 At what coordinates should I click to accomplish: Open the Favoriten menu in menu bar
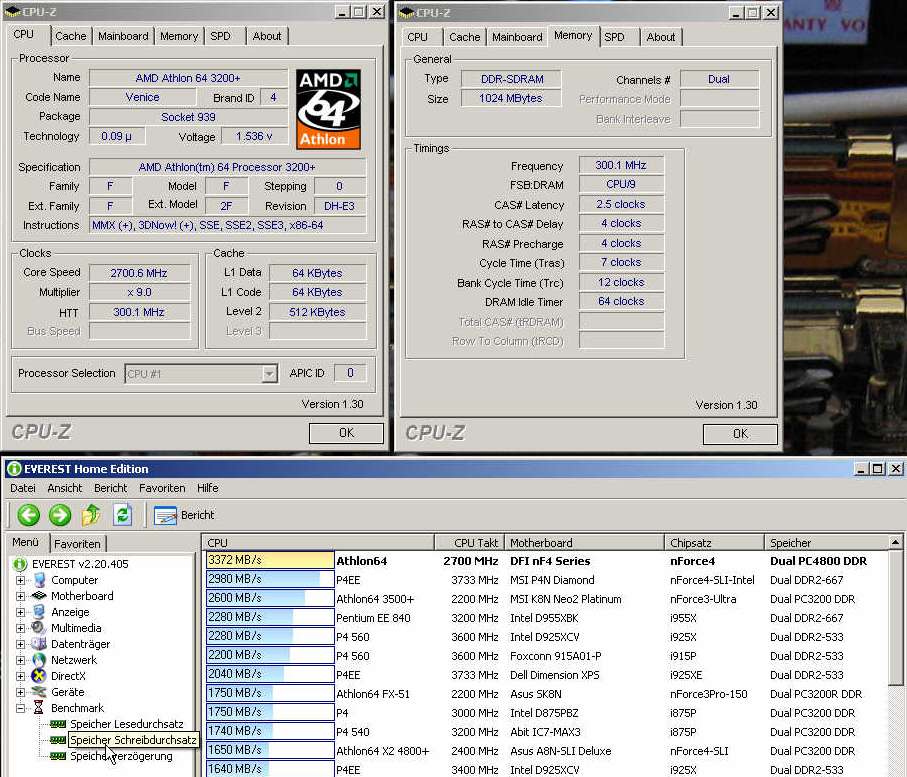click(x=162, y=488)
